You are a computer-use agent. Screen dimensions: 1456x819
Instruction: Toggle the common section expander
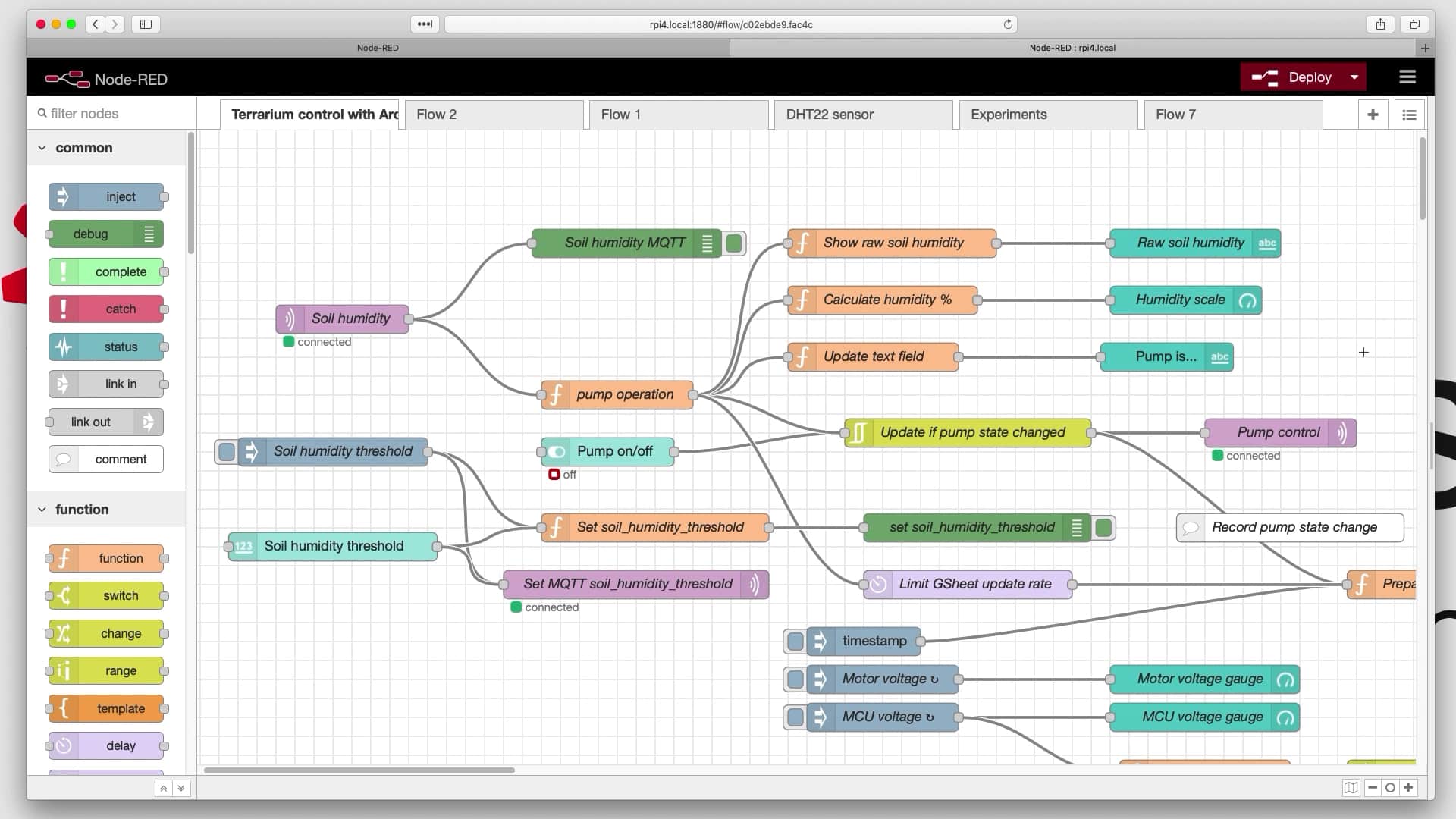[40, 147]
